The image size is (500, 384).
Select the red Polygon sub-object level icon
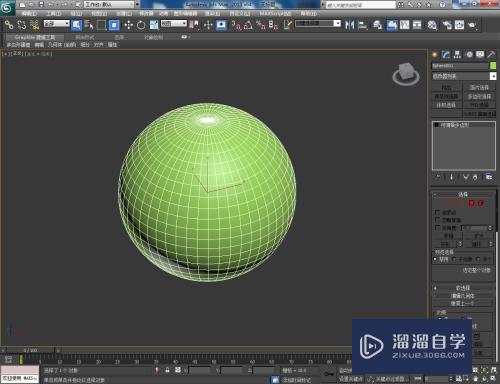click(471, 203)
